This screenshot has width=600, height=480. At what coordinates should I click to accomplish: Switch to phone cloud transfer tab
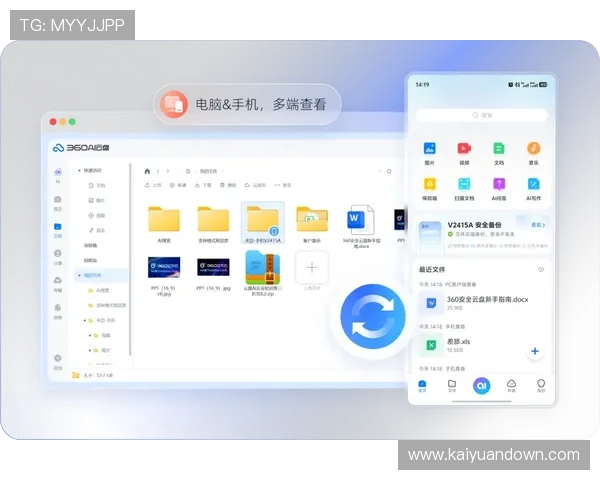pos(511,385)
